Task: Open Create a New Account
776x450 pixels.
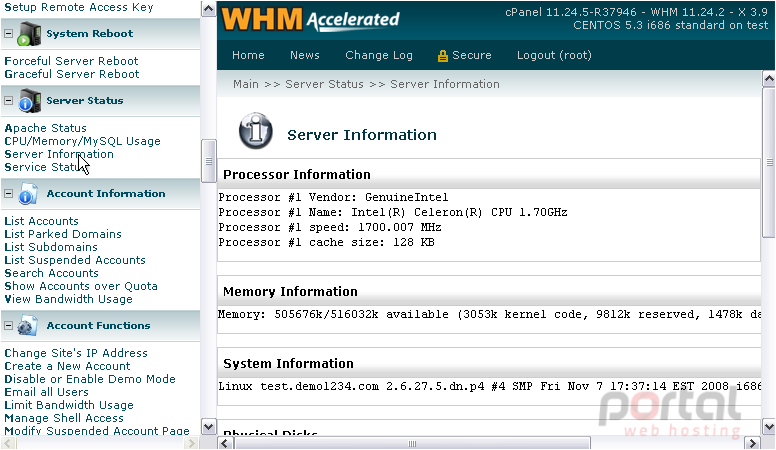Action: (x=67, y=366)
